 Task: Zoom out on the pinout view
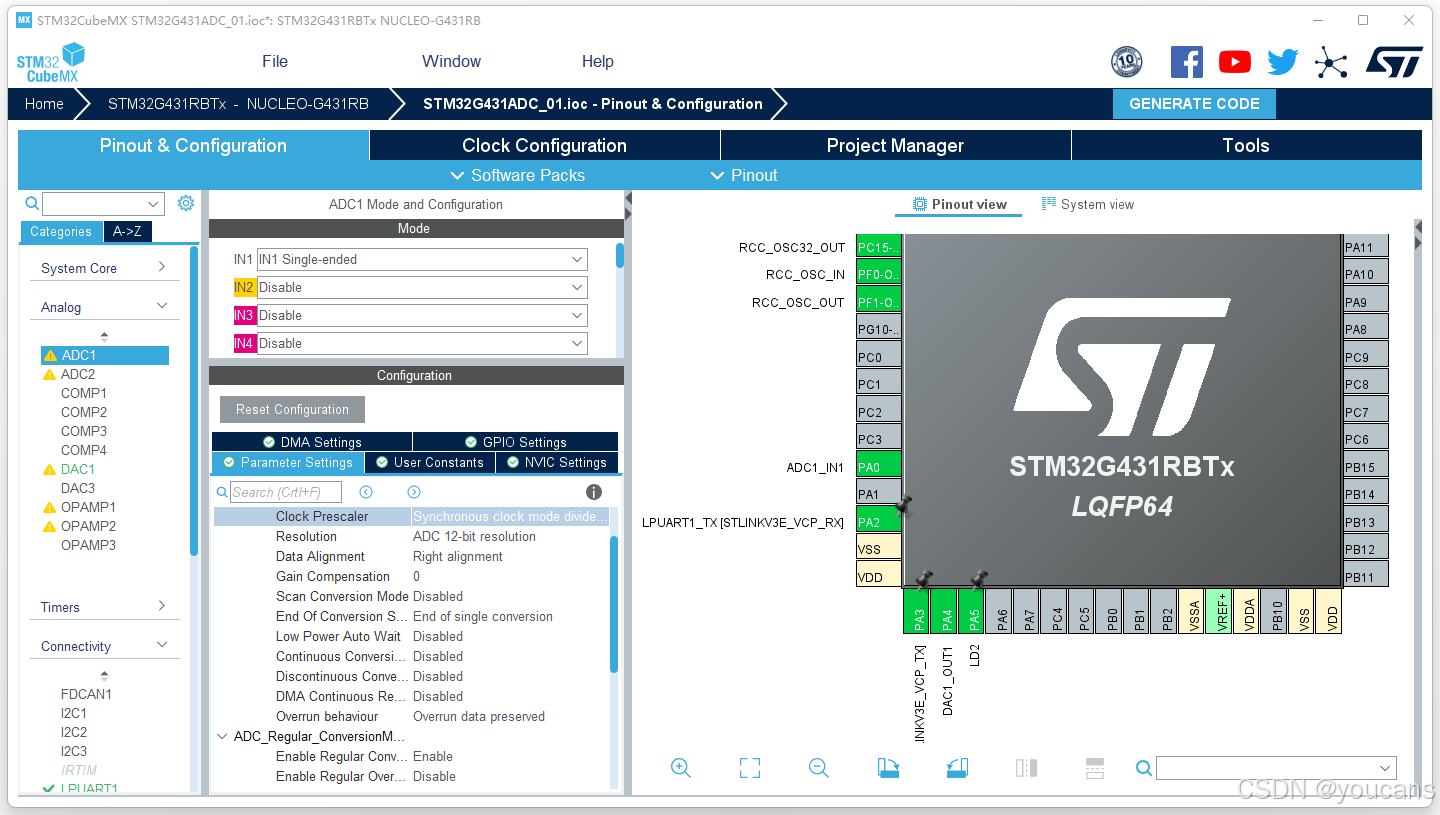click(x=819, y=768)
